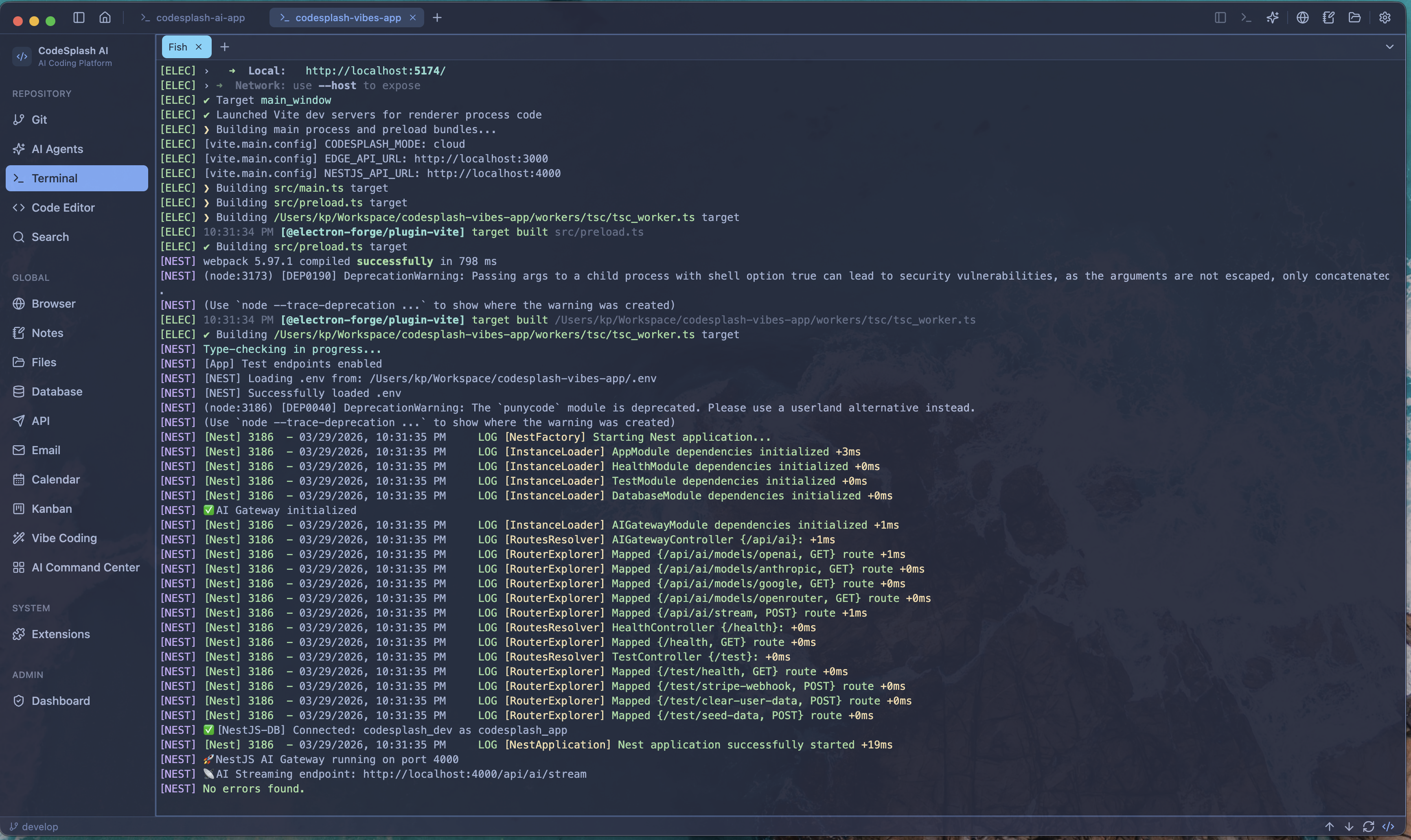Open the Code Editor section

62,207
